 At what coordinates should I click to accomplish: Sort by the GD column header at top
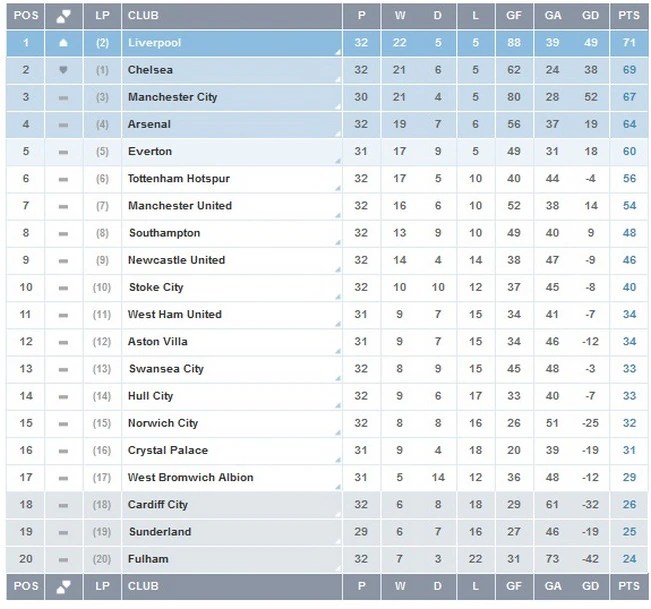pos(591,16)
